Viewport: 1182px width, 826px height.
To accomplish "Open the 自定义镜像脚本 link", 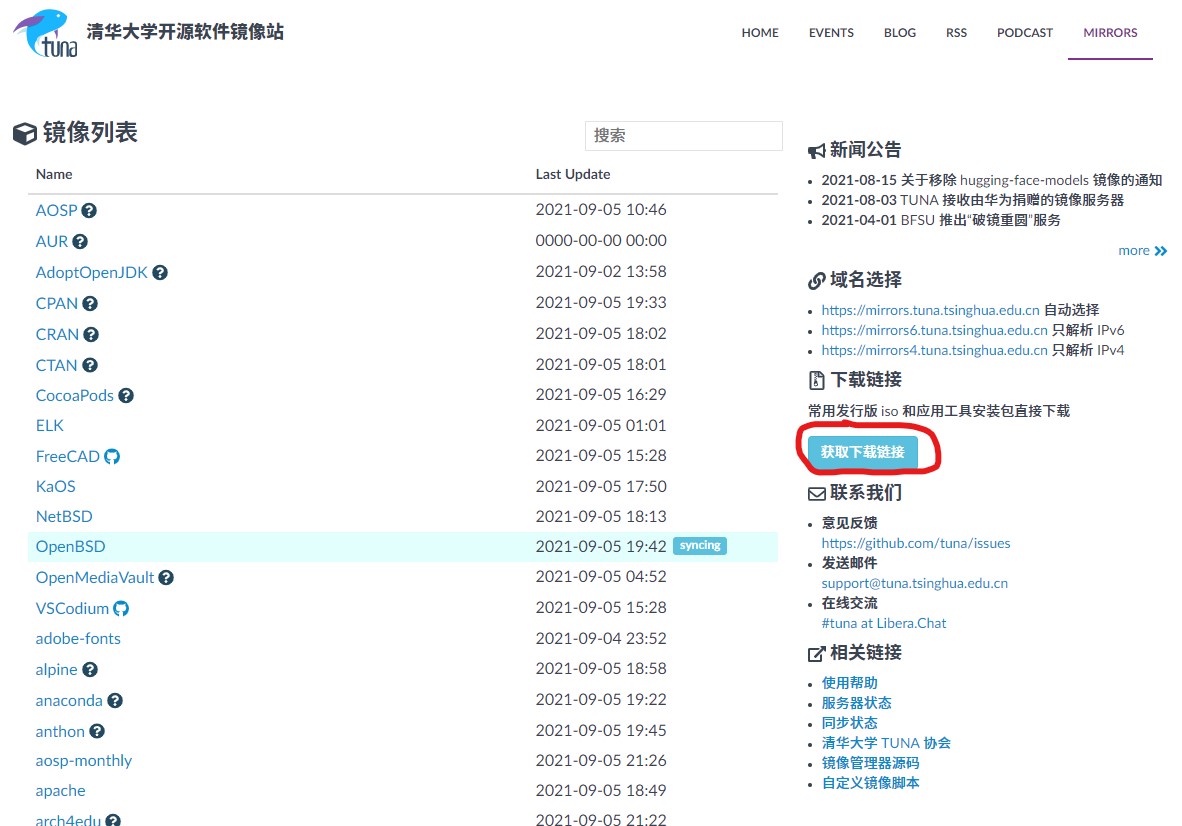I will coord(871,783).
